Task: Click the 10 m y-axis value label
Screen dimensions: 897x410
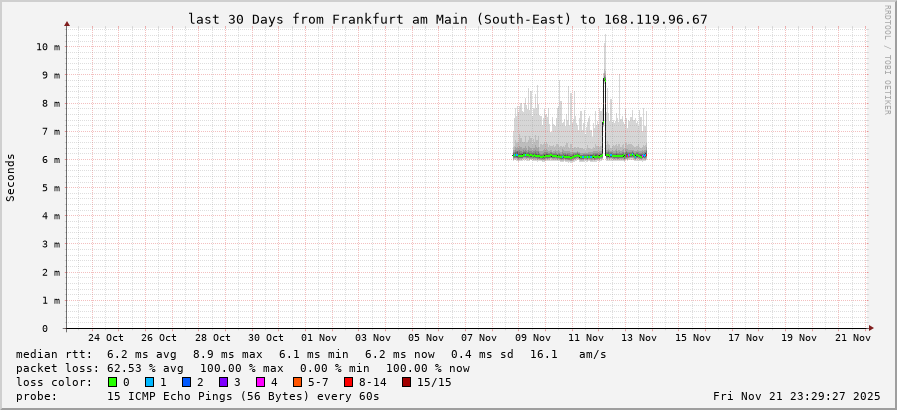Action: (x=48, y=47)
